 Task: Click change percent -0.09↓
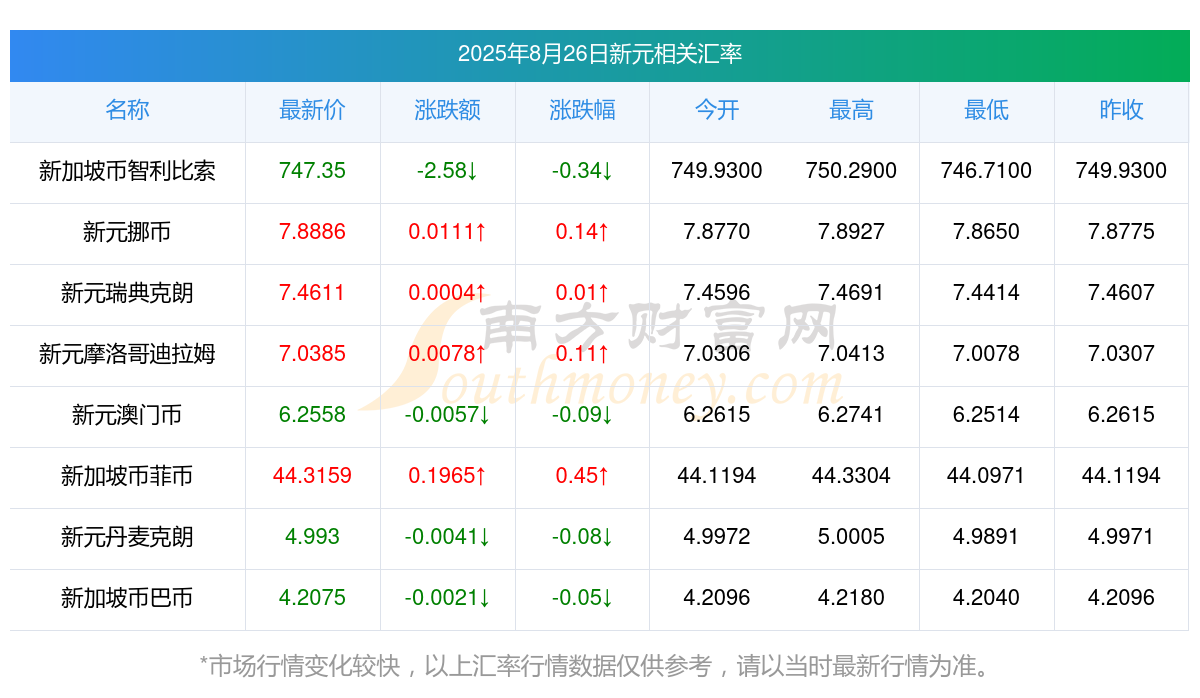[x=582, y=415]
